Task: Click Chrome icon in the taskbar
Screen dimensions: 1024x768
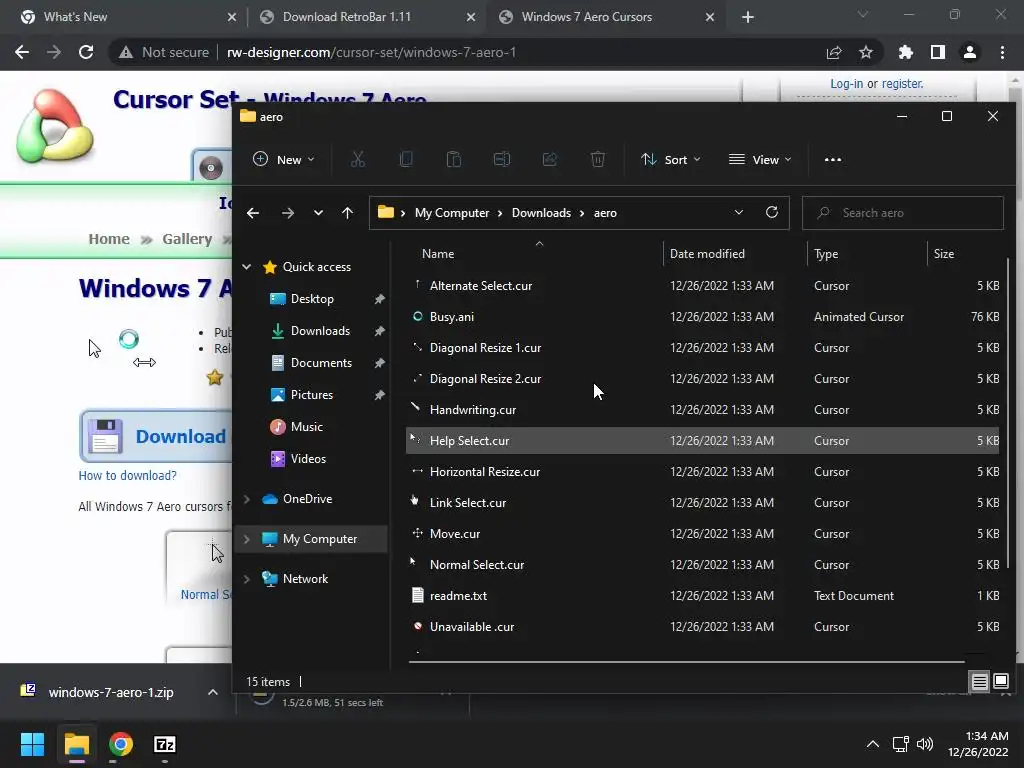Action: [x=121, y=744]
